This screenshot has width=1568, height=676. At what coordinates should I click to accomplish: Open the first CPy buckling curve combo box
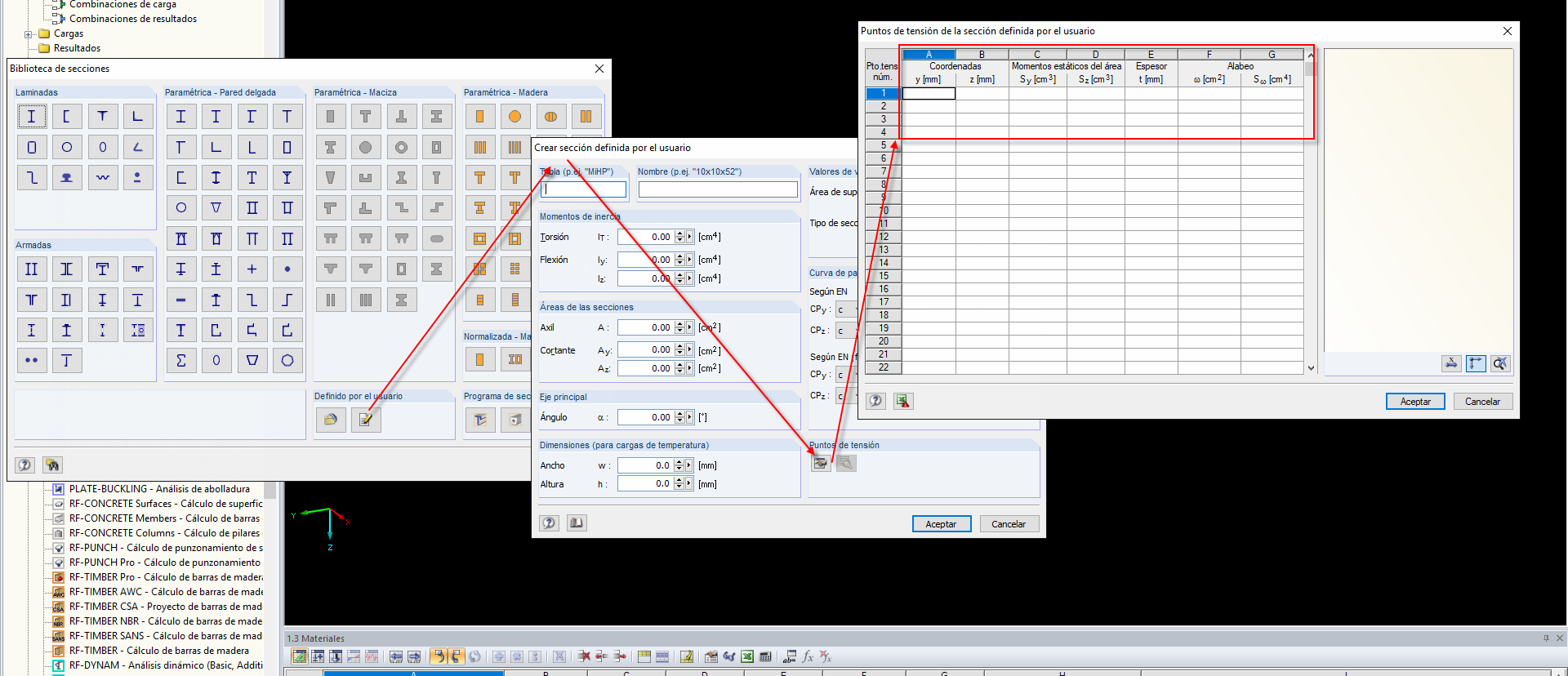846,309
